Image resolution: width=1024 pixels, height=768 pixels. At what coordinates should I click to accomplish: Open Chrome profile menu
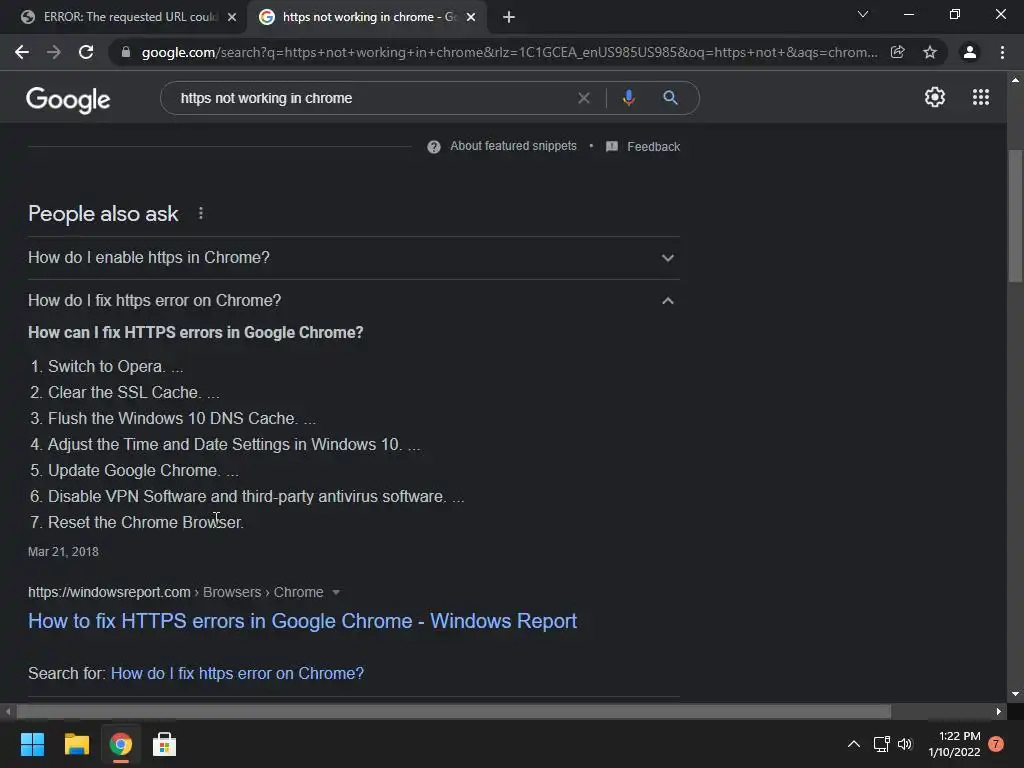tap(970, 52)
